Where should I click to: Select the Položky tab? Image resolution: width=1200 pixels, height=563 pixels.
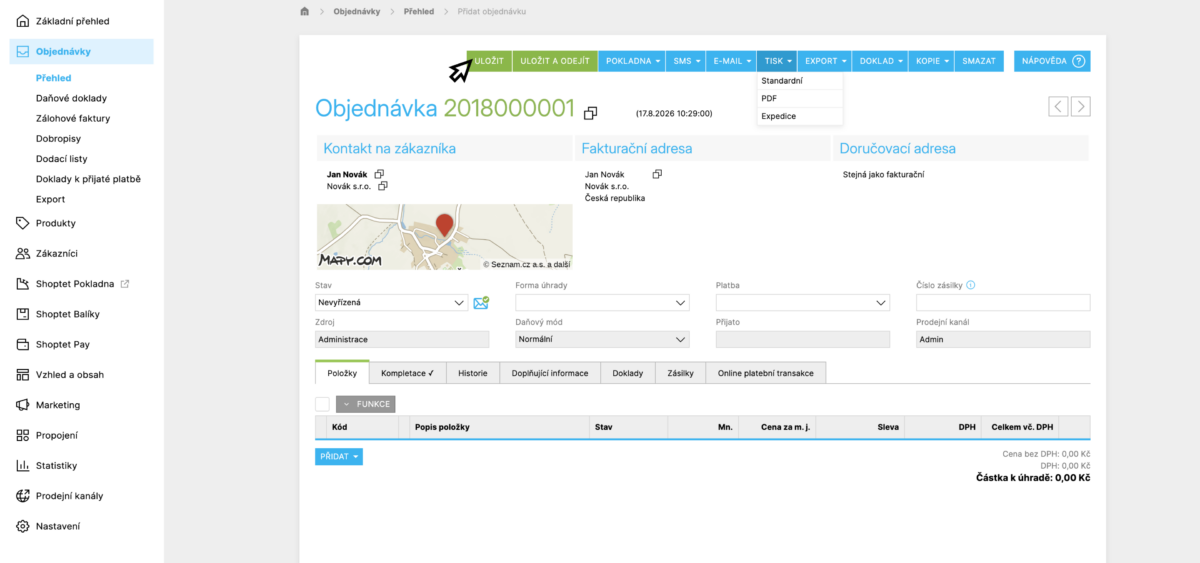pyautogui.click(x=342, y=372)
